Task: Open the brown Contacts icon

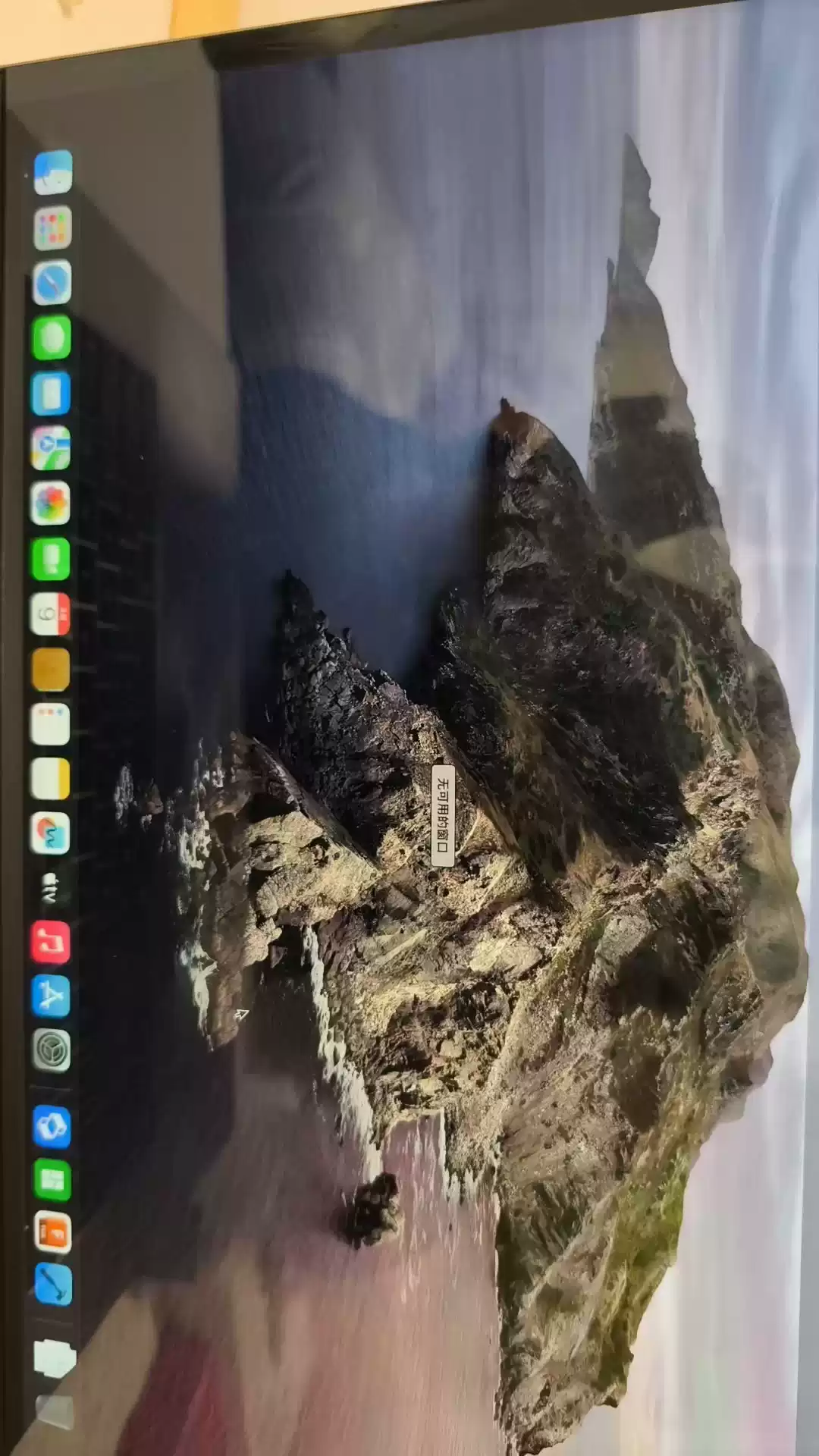Action: coord(50,670)
